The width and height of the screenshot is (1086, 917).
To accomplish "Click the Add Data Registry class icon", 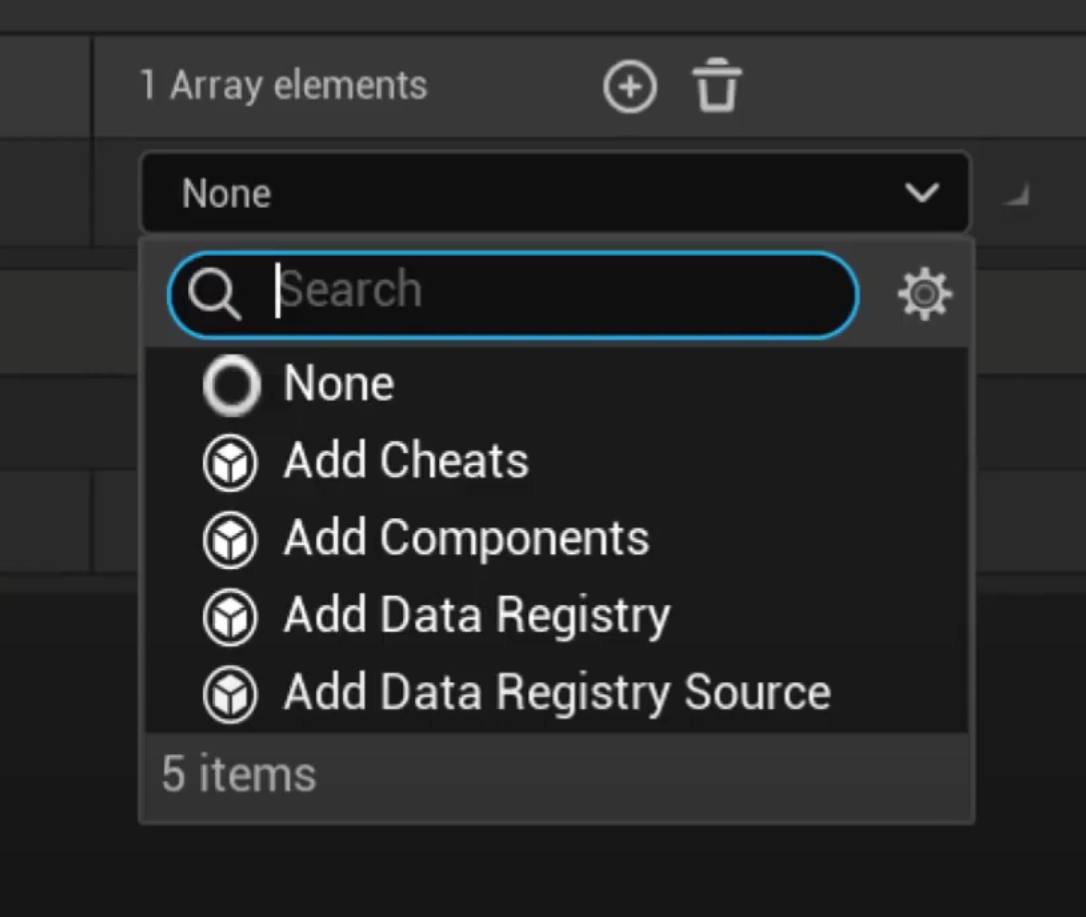I will [231, 617].
